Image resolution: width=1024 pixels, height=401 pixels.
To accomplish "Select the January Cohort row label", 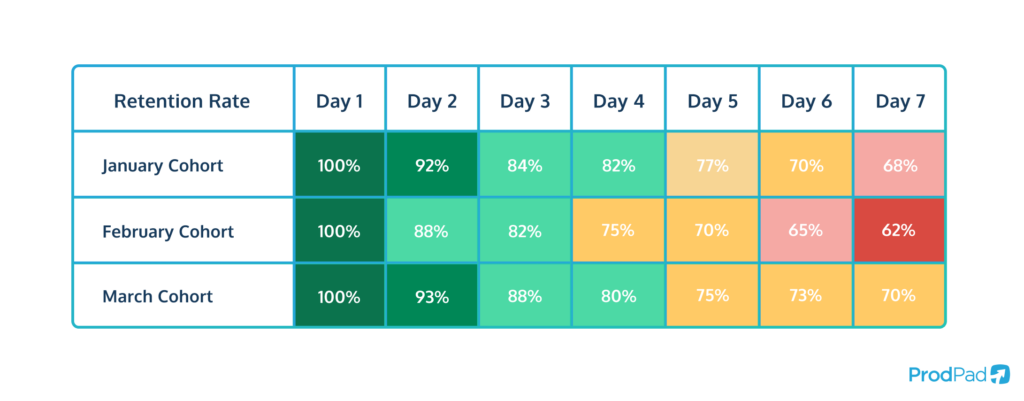I will 162,166.
